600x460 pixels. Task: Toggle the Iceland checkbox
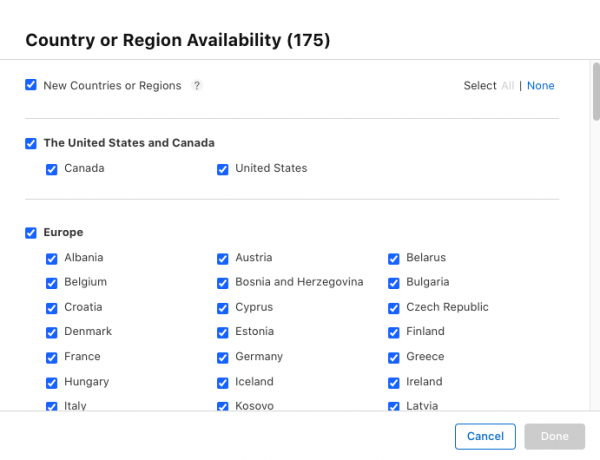coord(223,382)
